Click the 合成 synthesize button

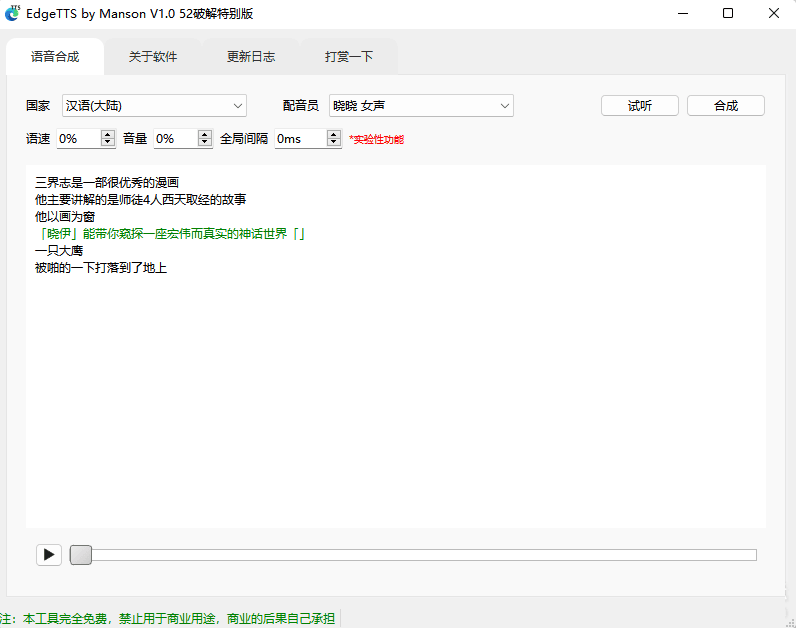click(726, 106)
